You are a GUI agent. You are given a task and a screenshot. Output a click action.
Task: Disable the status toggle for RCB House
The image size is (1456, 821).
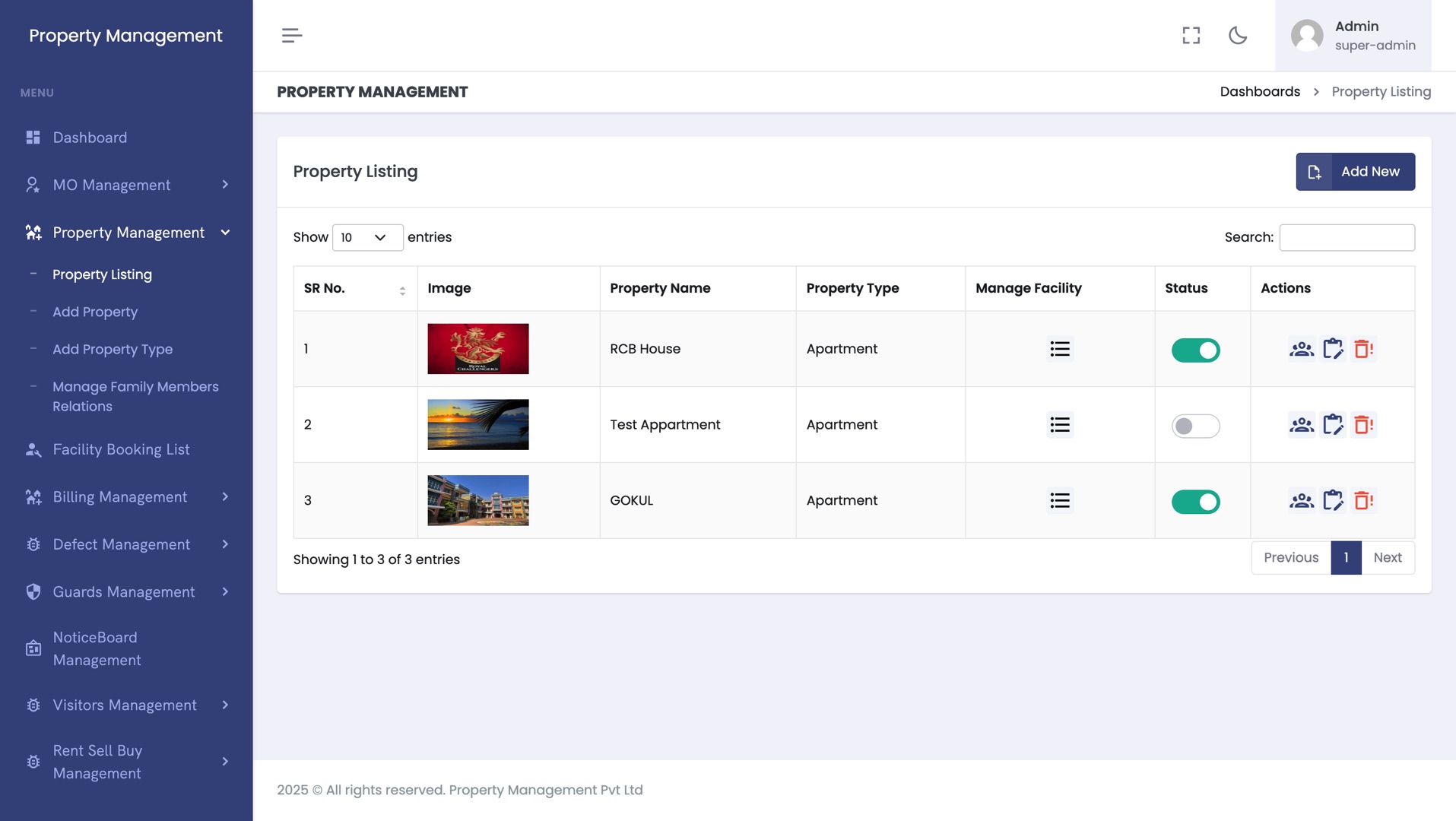[1195, 350]
